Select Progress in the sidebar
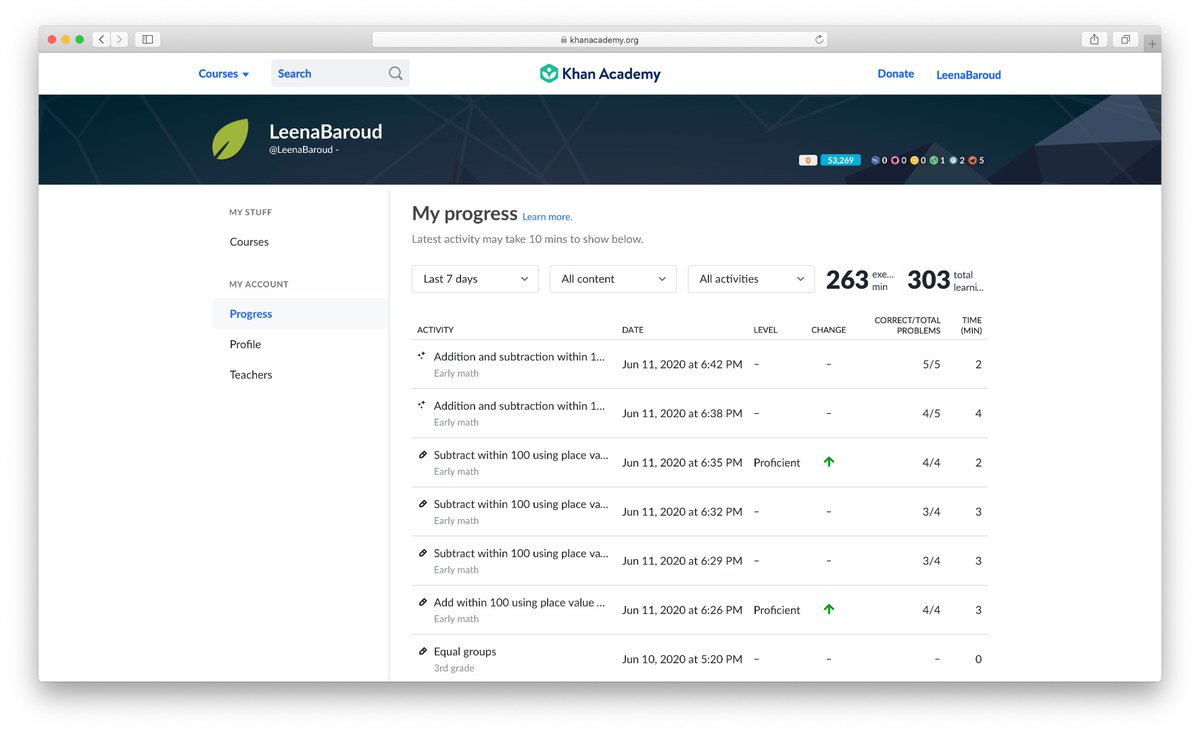This screenshot has height=733, width=1200. coord(251,314)
